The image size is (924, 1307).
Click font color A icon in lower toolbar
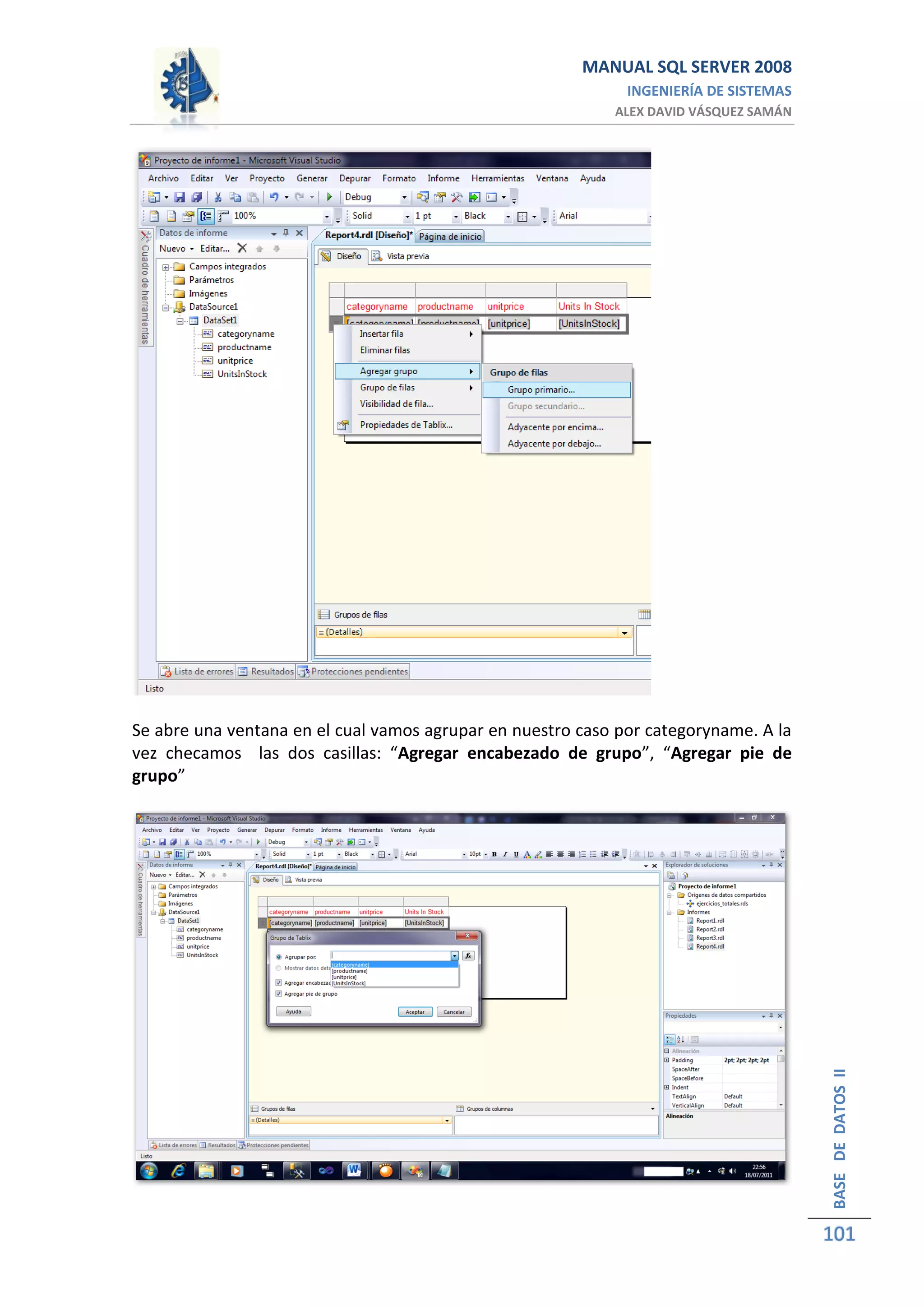click(x=527, y=854)
